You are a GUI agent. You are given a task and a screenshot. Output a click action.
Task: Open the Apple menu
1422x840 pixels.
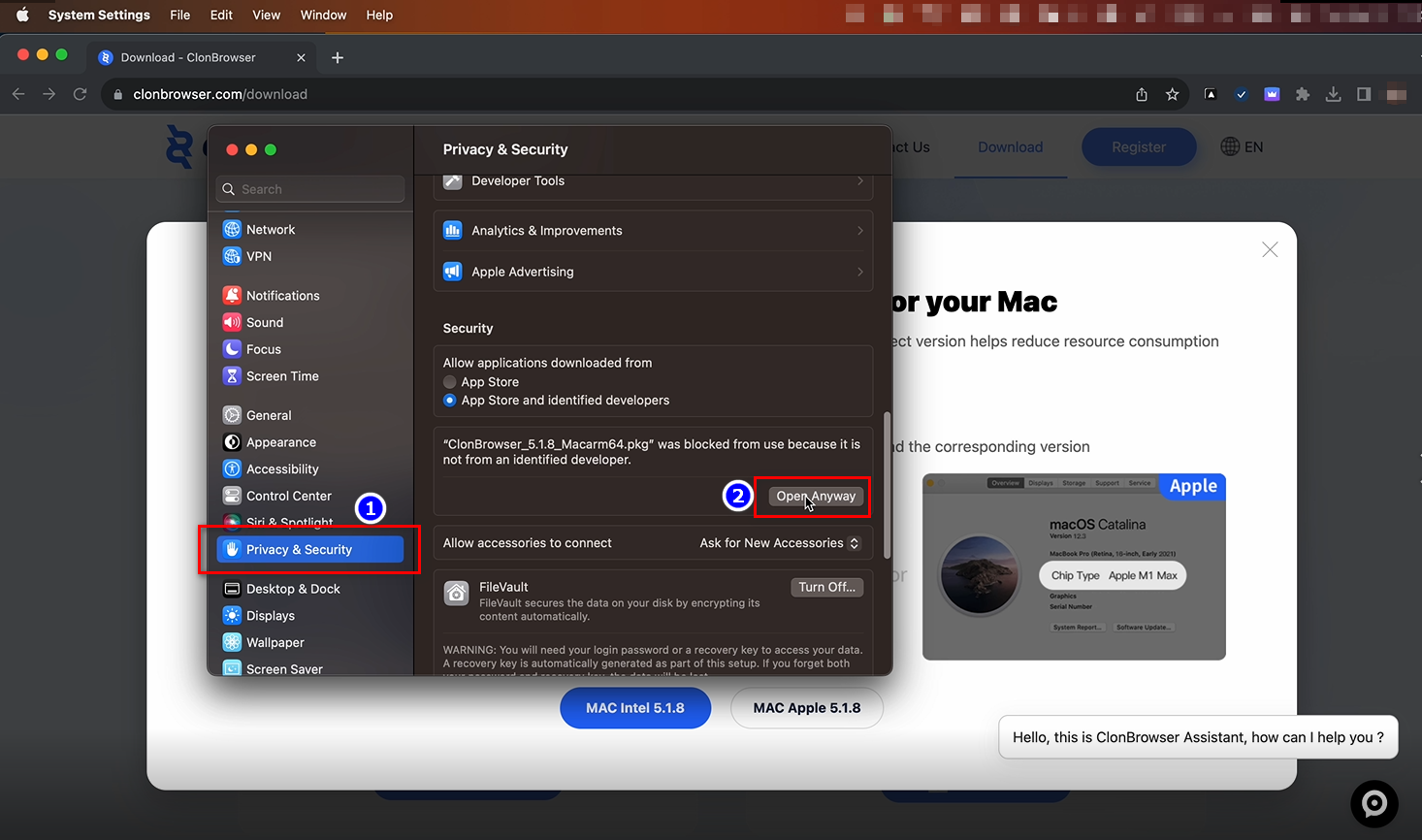point(22,15)
